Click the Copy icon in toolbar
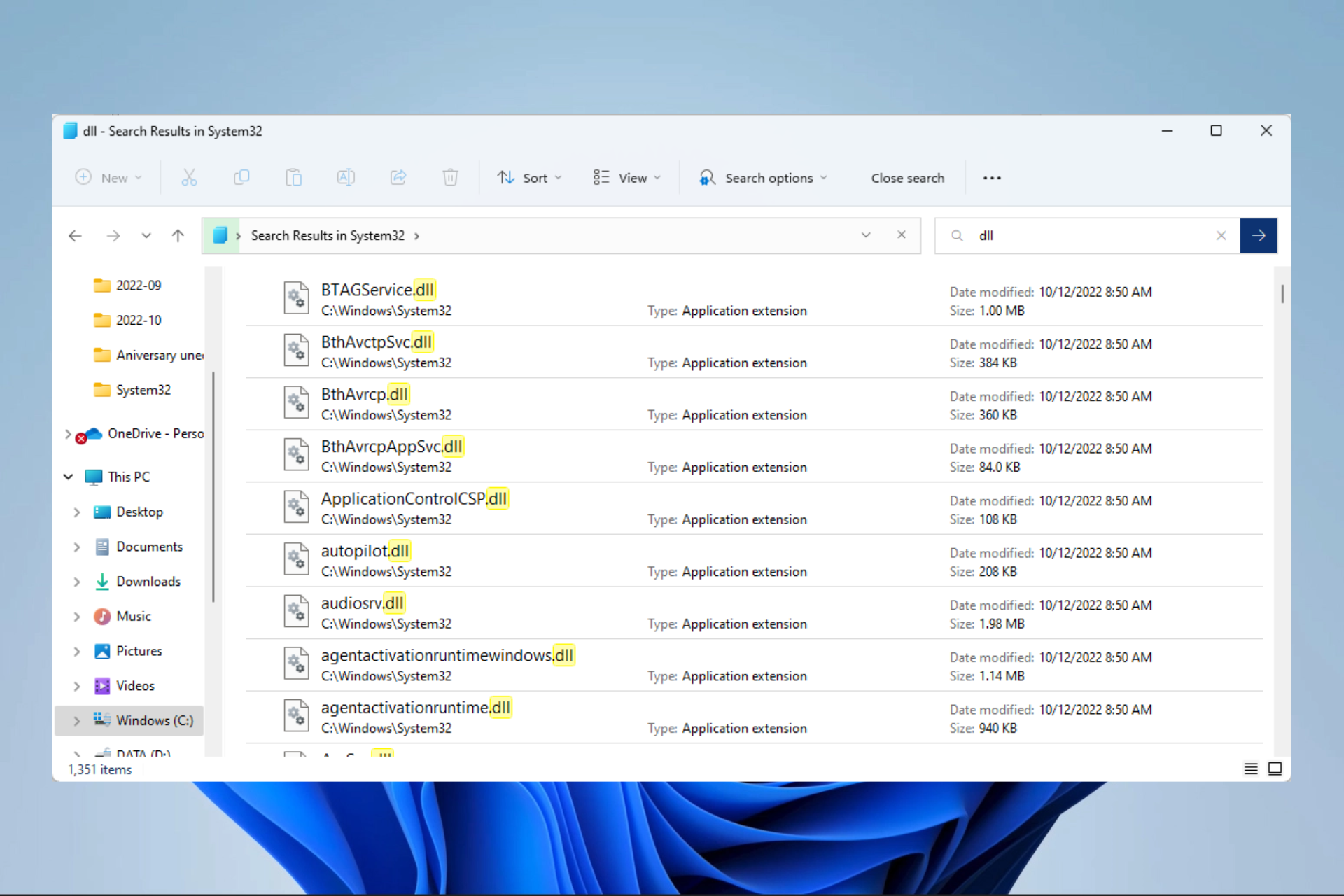Viewport: 1344px width, 896px height. 241,178
